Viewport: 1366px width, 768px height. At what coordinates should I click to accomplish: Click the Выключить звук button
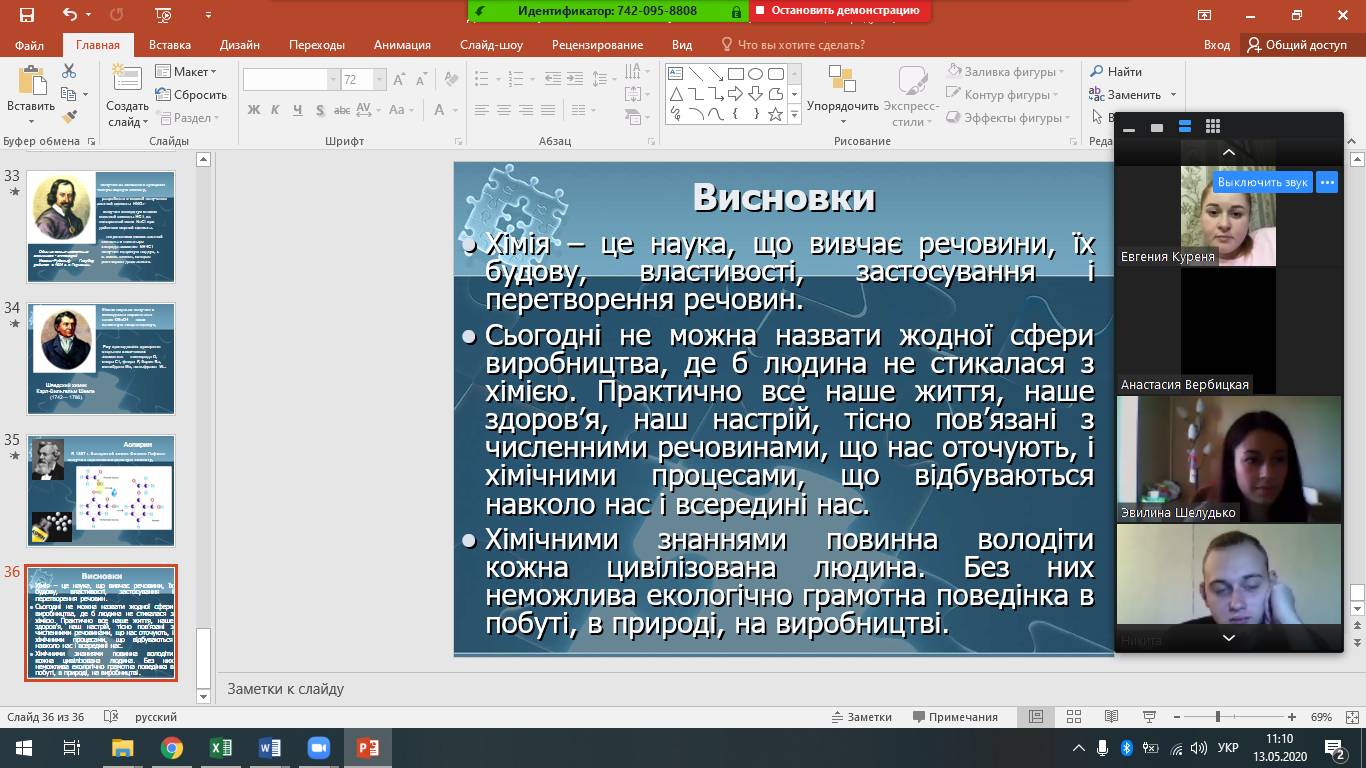tap(1262, 182)
